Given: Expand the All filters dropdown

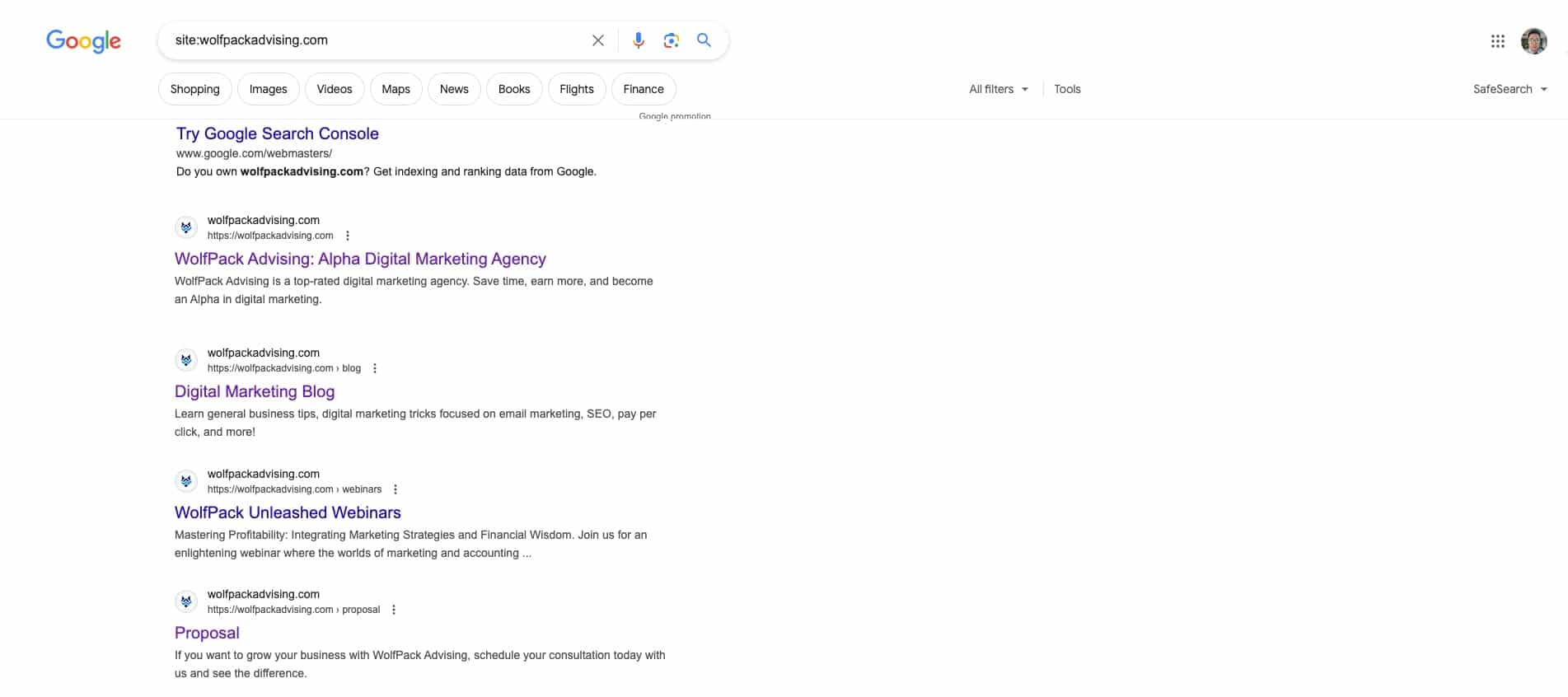Looking at the screenshot, I should tap(999, 89).
